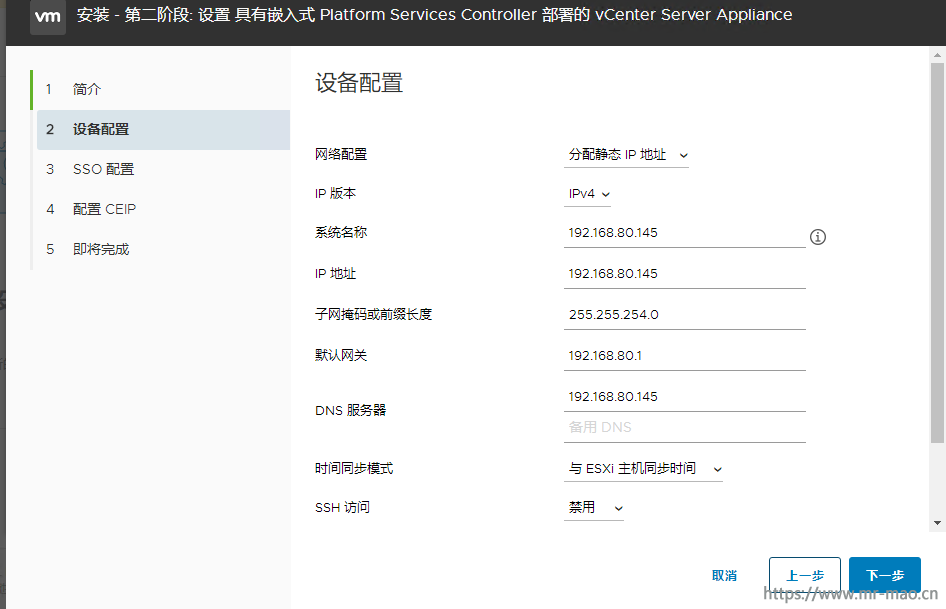This screenshot has height=609, width=946.
Task: Click the IP 地址 label
Action: (335, 273)
